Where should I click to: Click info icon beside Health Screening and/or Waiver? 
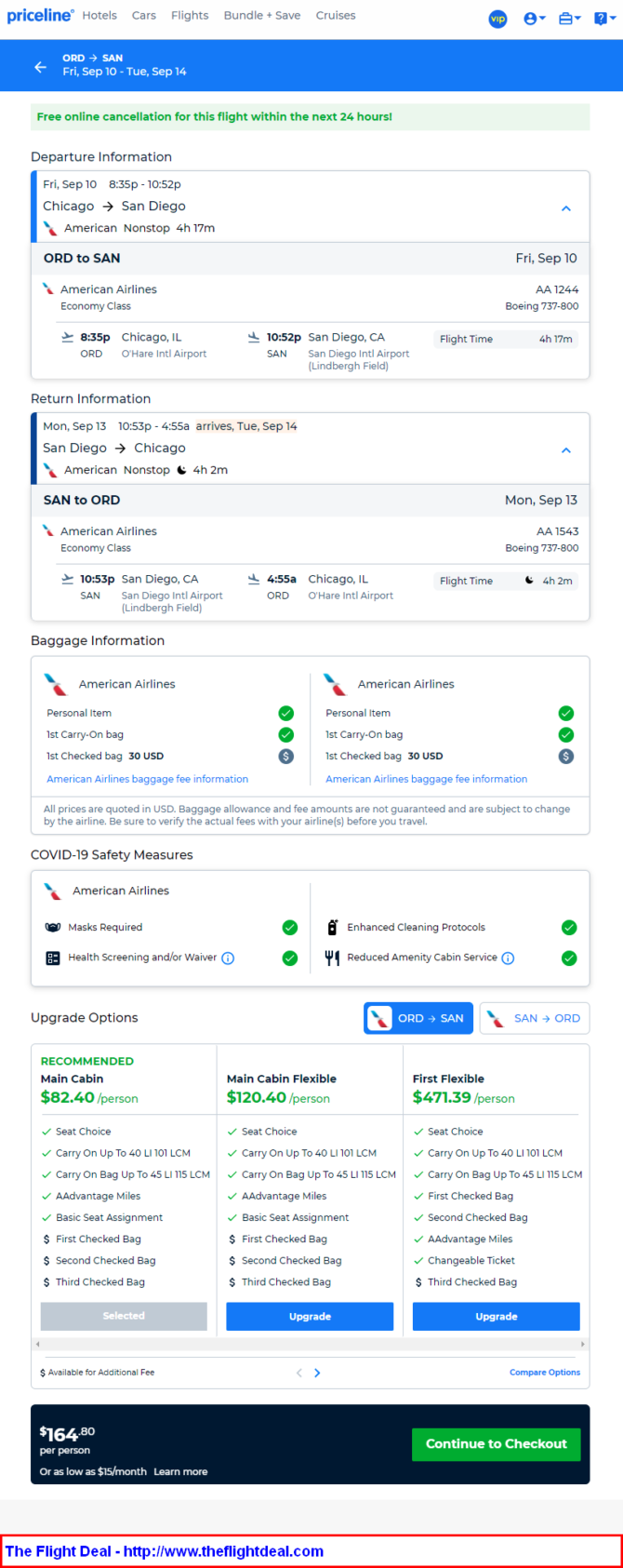(x=228, y=958)
